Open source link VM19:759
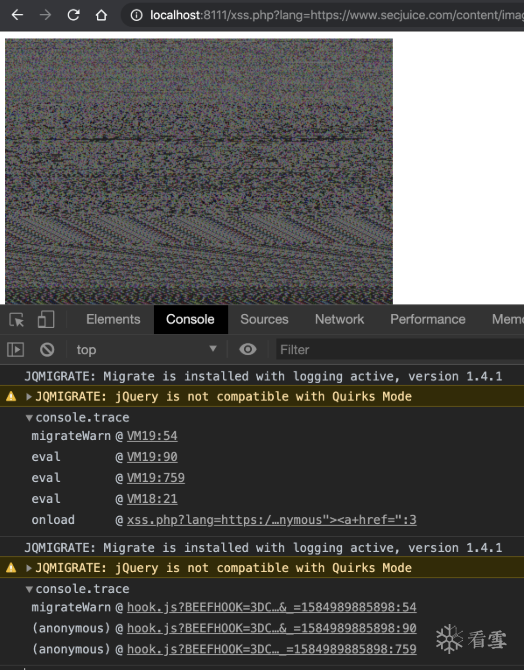Screen dimensions: 525x670 pyautogui.click(x=156, y=478)
